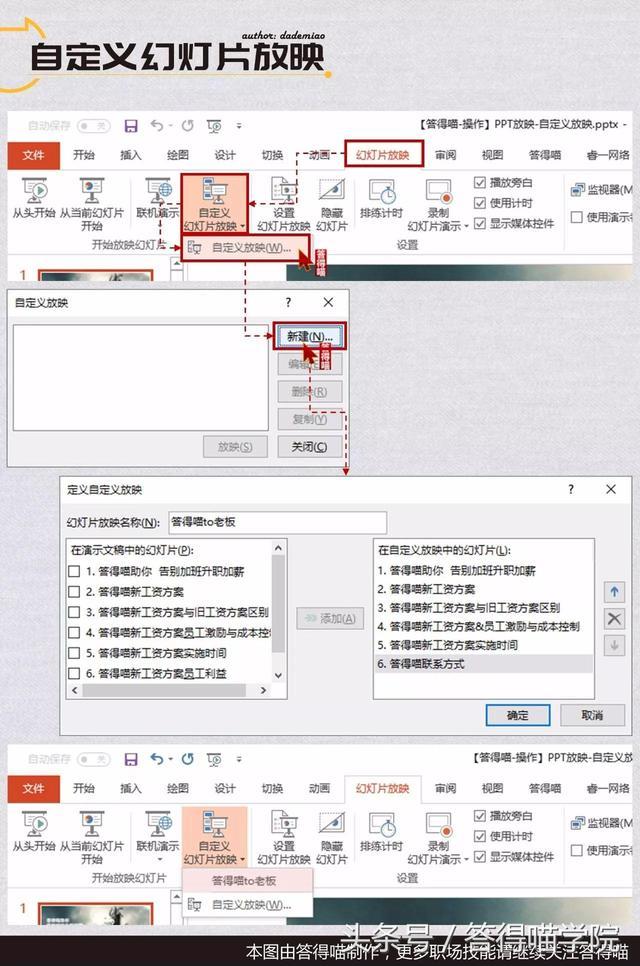Move slide down with the grey down arrow
The image size is (640, 966).
tap(614, 646)
